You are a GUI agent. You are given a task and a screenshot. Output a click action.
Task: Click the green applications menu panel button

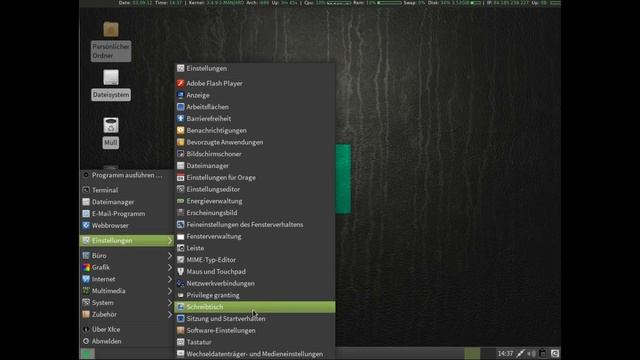[87, 353]
